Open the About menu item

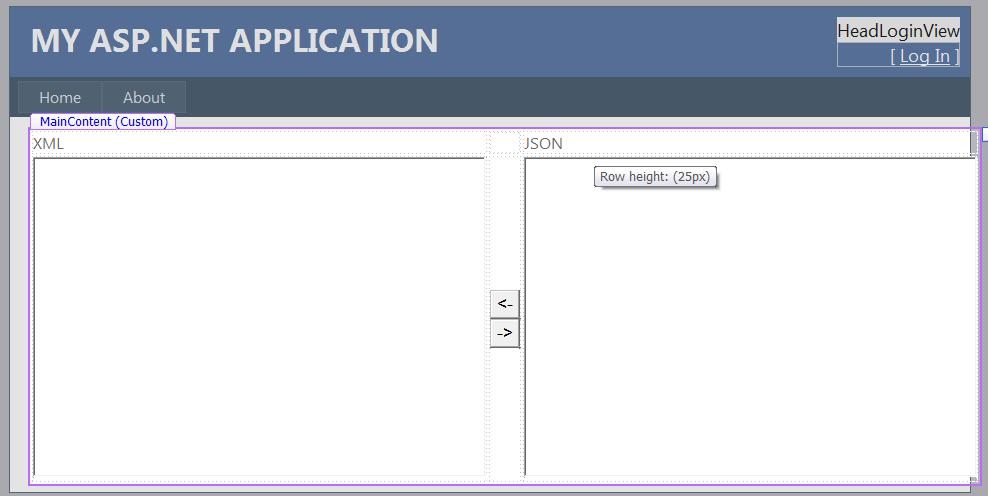(144, 98)
